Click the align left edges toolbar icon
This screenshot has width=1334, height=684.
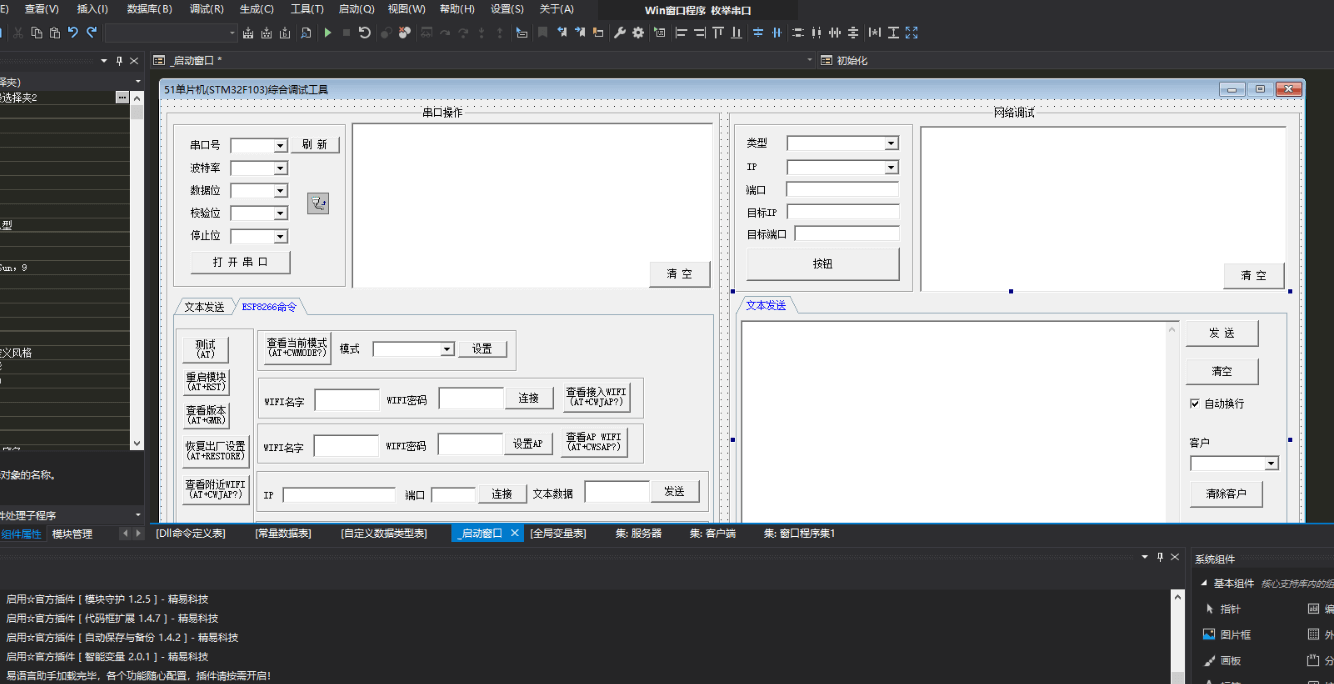(x=680, y=32)
